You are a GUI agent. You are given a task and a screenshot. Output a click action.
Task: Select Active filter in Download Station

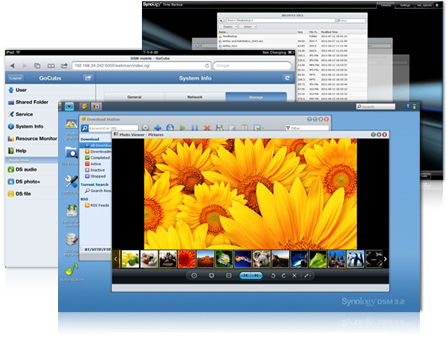point(93,164)
